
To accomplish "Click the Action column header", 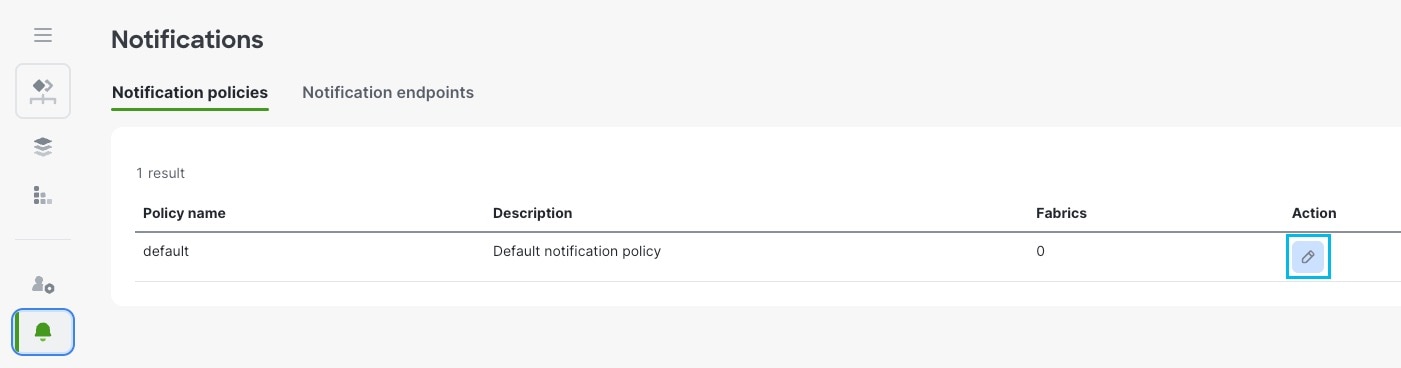I will pos(1314,213).
